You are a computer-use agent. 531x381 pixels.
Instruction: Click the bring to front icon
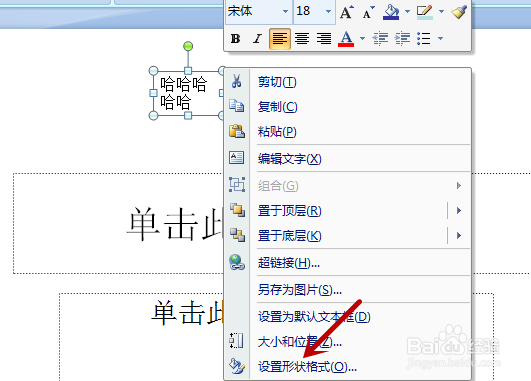pyautogui.click(x=237, y=210)
